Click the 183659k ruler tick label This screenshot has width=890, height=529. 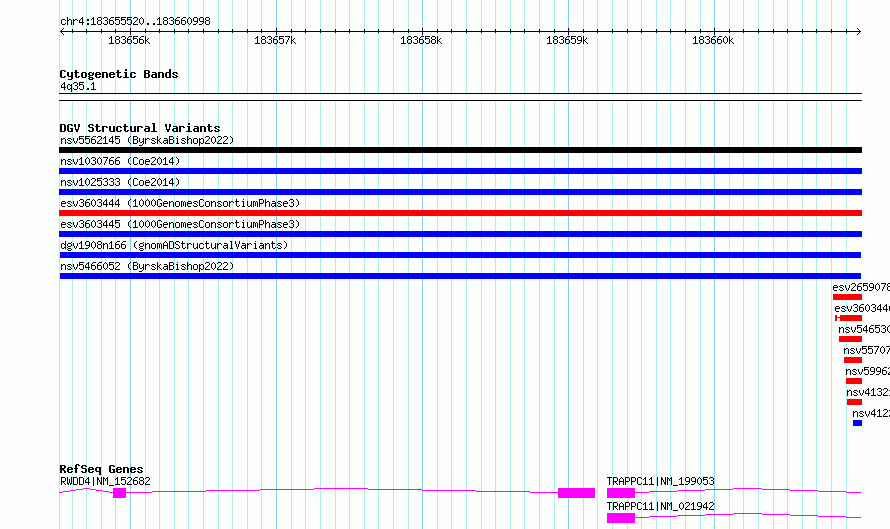(x=567, y=41)
